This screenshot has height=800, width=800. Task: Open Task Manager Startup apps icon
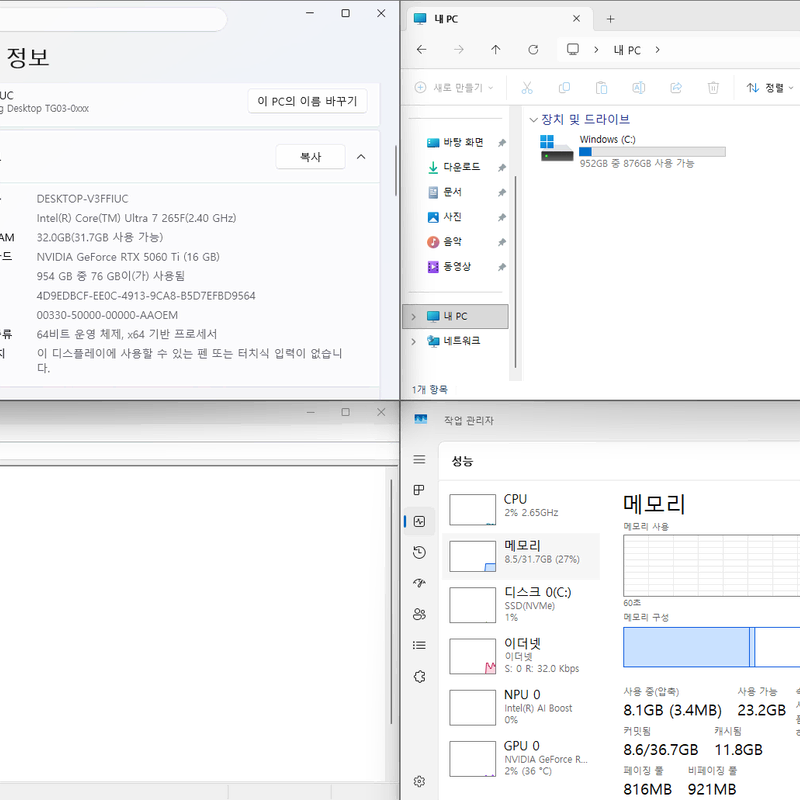pyautogui.click(x=419, y=583)
